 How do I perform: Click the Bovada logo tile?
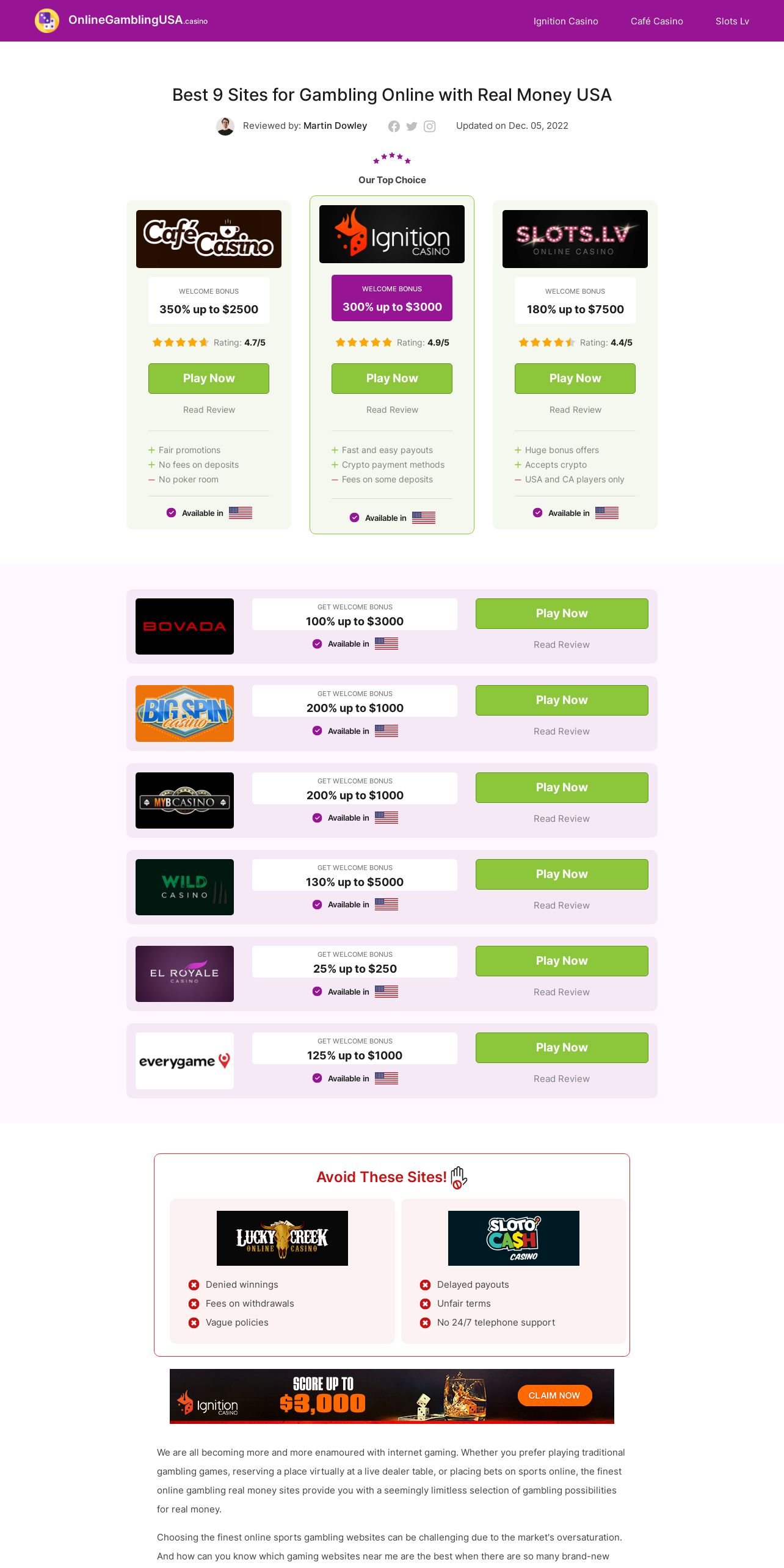point(184,626)
